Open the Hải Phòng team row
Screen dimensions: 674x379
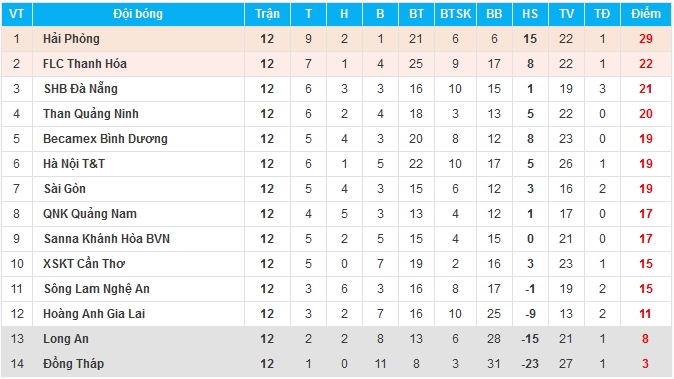click(336, 39)
